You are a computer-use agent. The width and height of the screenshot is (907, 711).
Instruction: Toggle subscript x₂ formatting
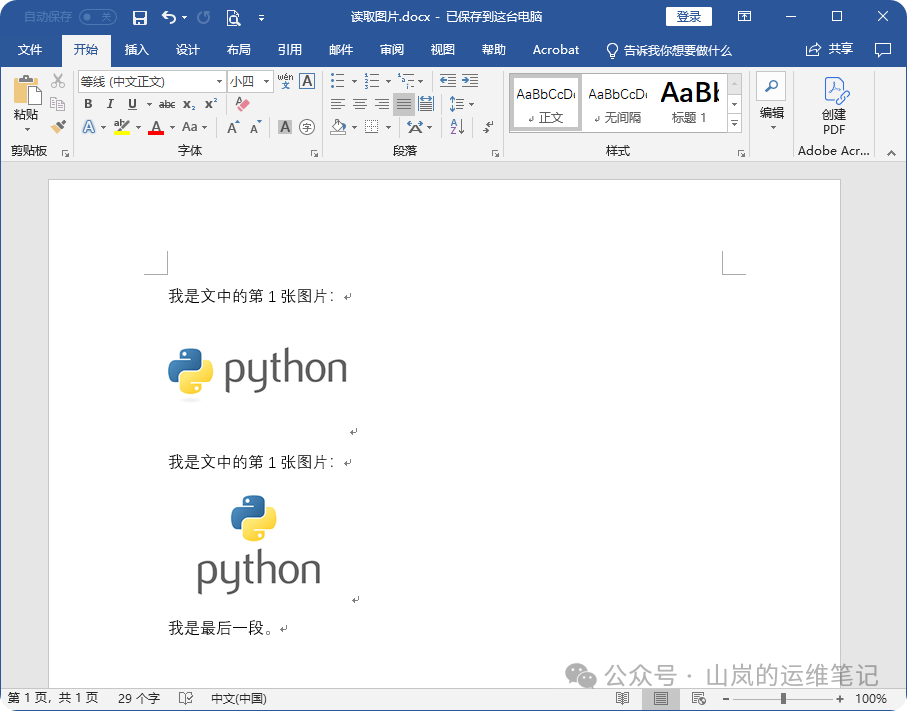click(x=189, y=104)
